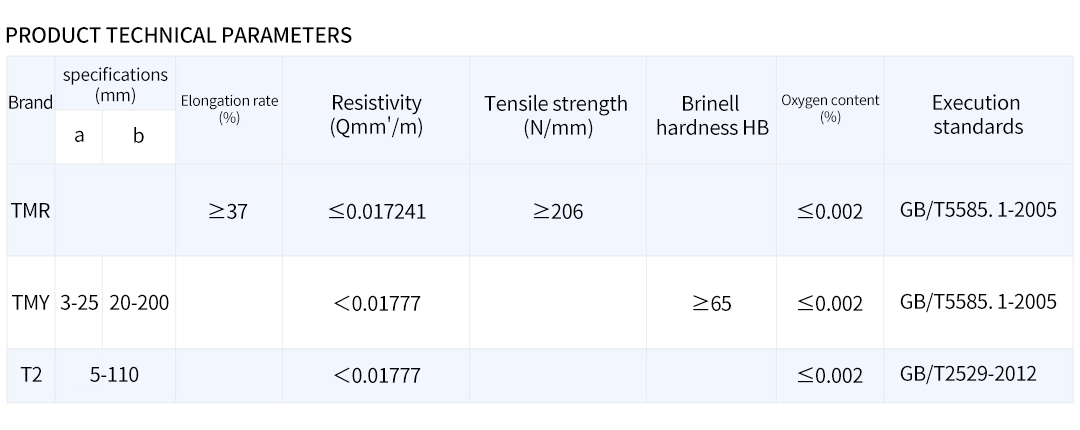Click the PRODUCT TECHNICAL PARAMETERS title
The image size is (1080, 430).
(179, 35)
